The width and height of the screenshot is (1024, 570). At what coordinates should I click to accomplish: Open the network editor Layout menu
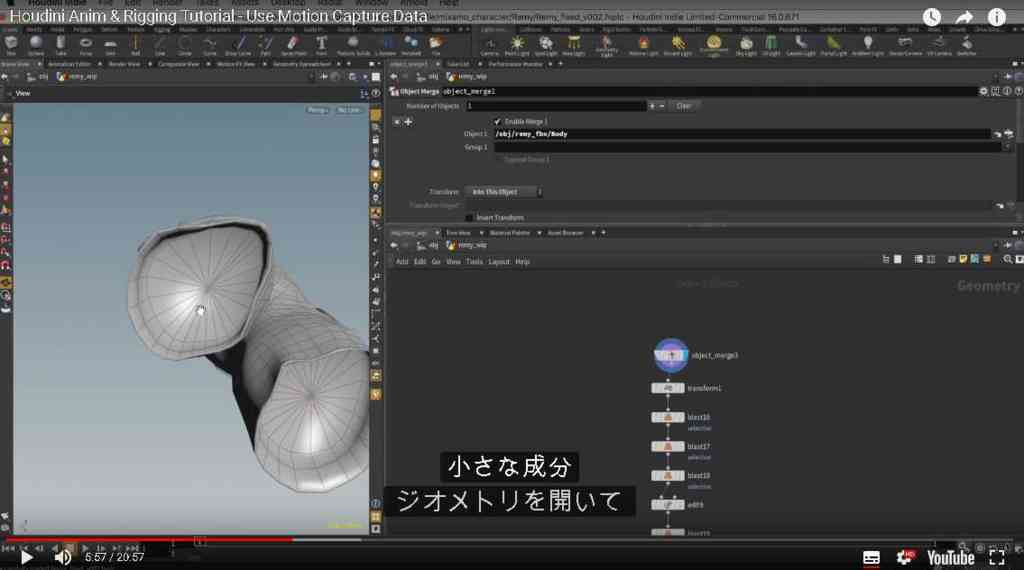click(499, 262)
